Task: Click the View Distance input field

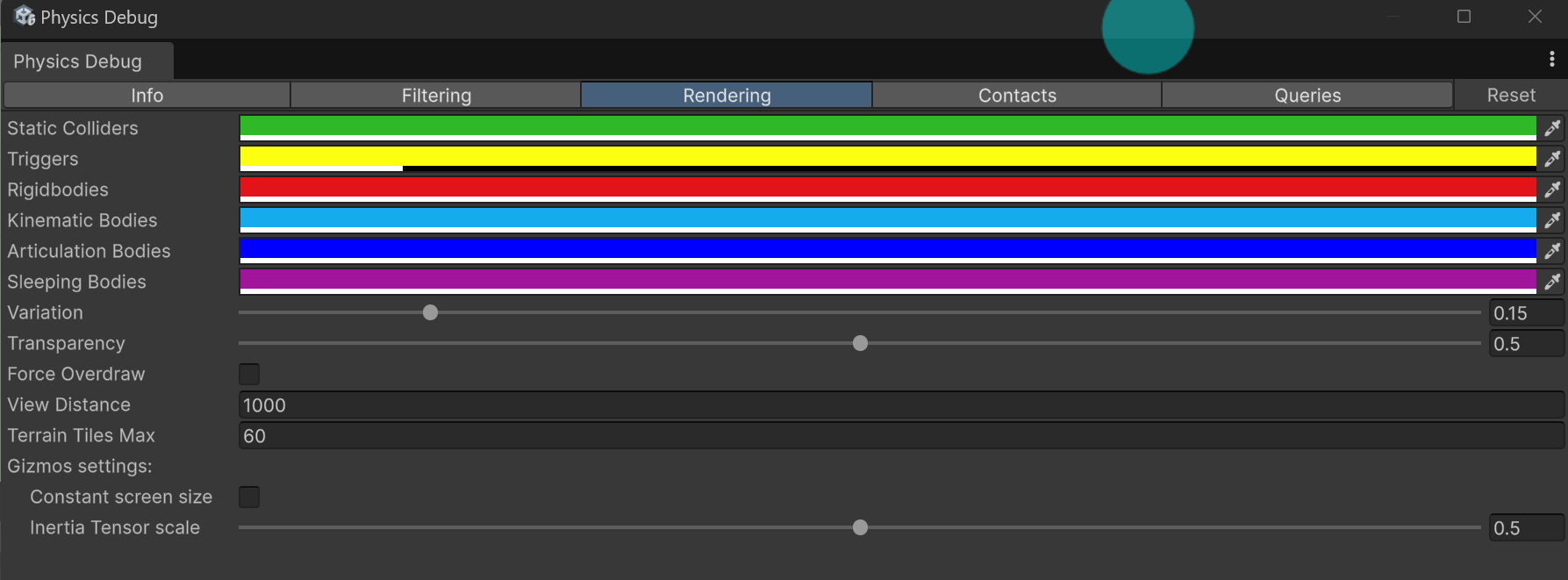Action: [x=899, y=405]
